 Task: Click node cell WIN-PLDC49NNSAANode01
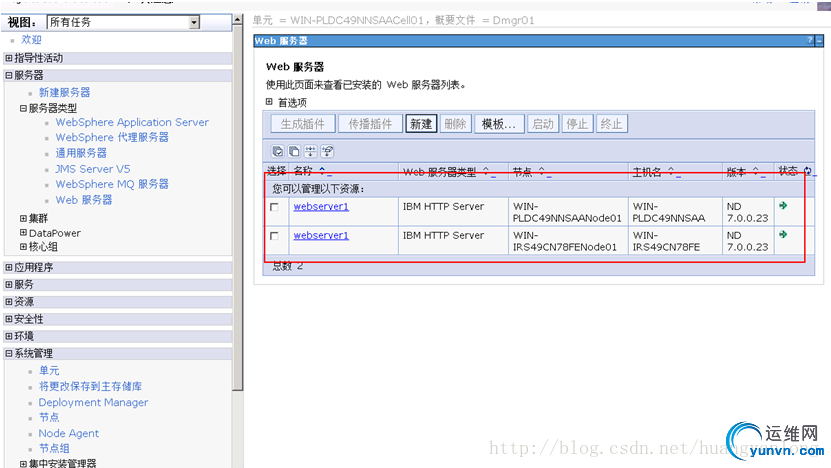[567, 212]
